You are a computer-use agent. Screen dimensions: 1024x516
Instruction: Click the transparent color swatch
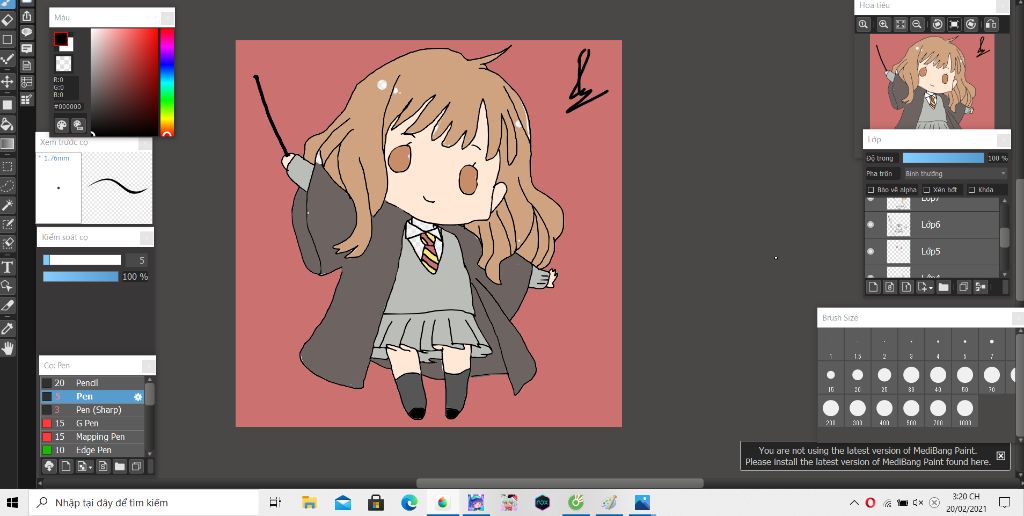pyautogui.click(x=63, y=63)
